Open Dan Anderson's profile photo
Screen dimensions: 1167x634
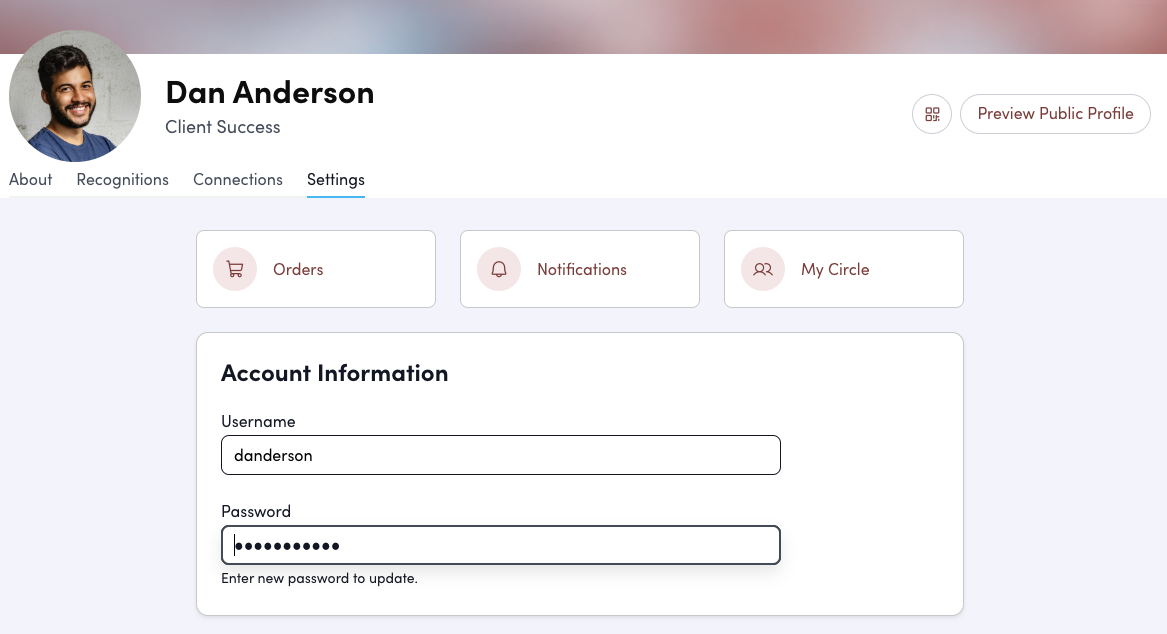point(75,96)
